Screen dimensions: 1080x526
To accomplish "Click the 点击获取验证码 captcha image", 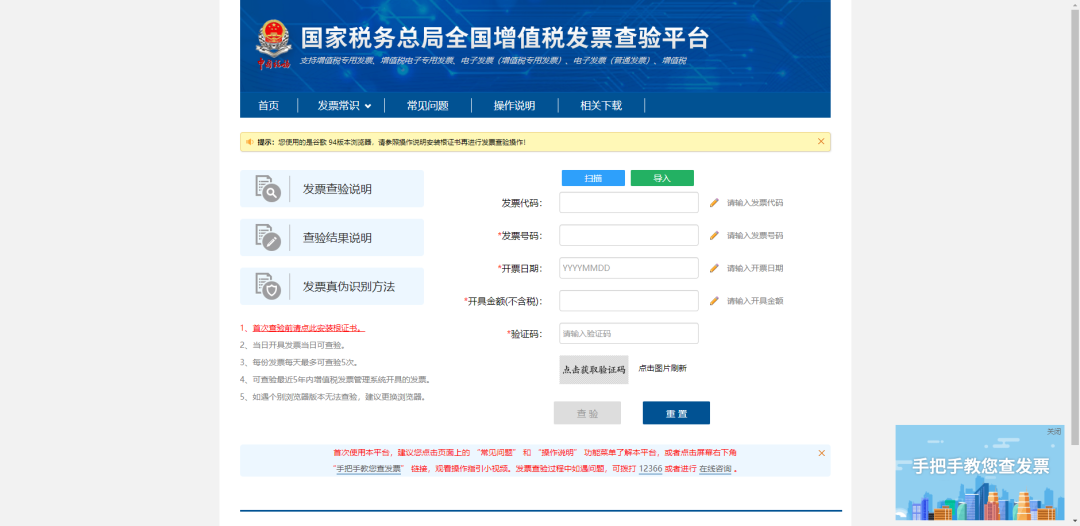I will (594, 370).
